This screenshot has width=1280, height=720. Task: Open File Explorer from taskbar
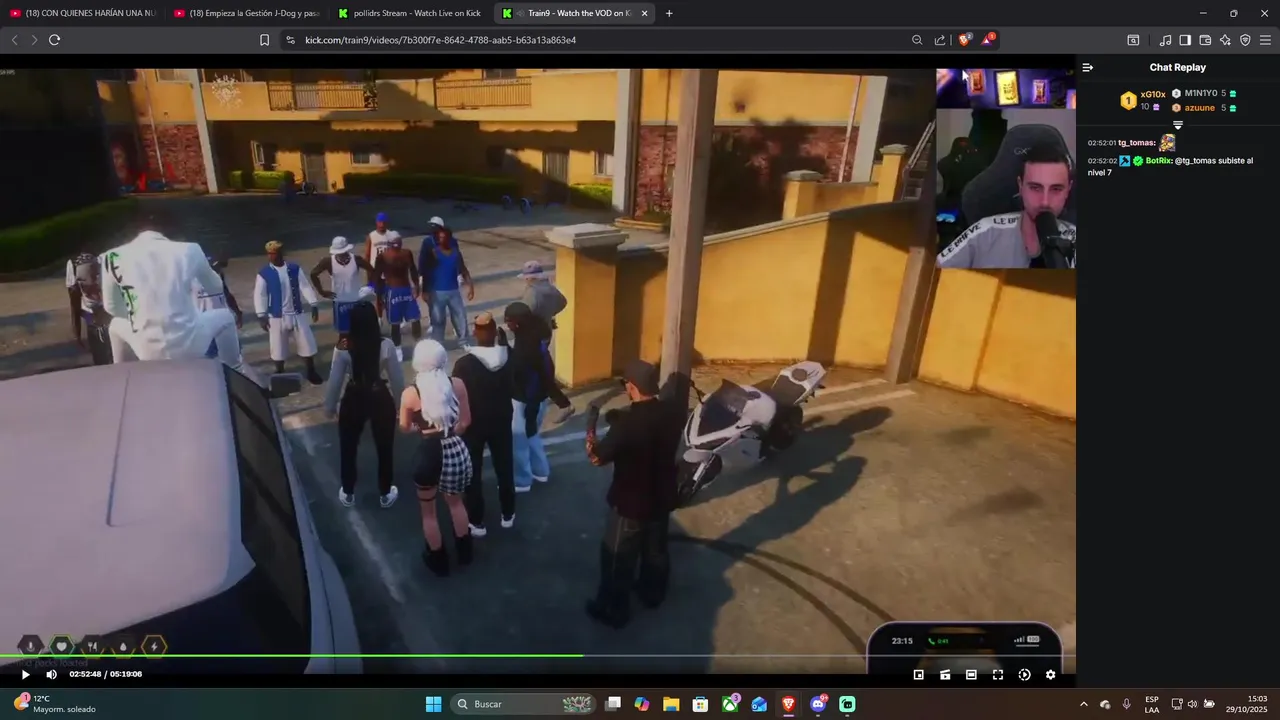[x=671, y=704]
